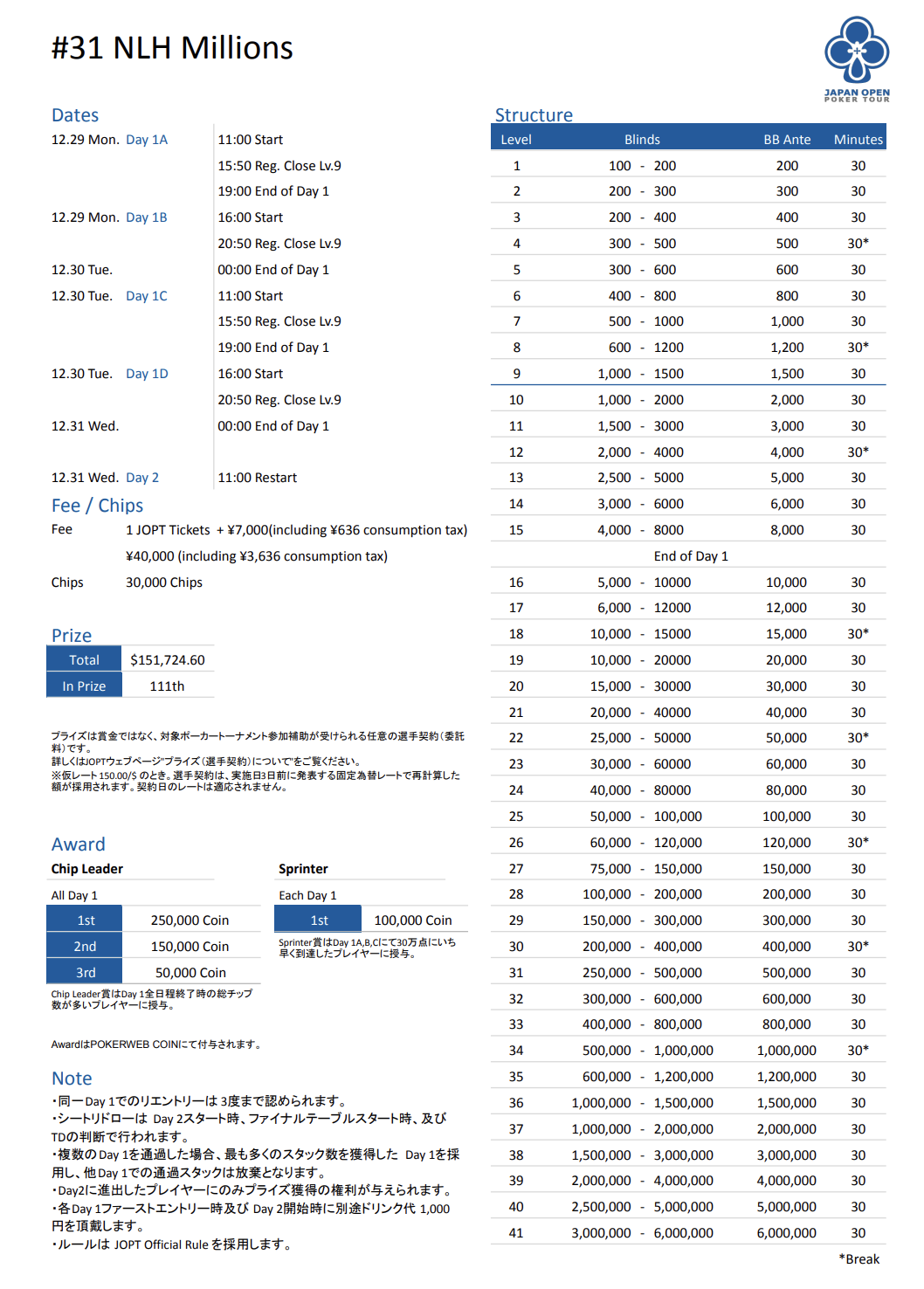The image size is (924, 1289).
Task: Click the Minutes column header
Action: [858, 140]
